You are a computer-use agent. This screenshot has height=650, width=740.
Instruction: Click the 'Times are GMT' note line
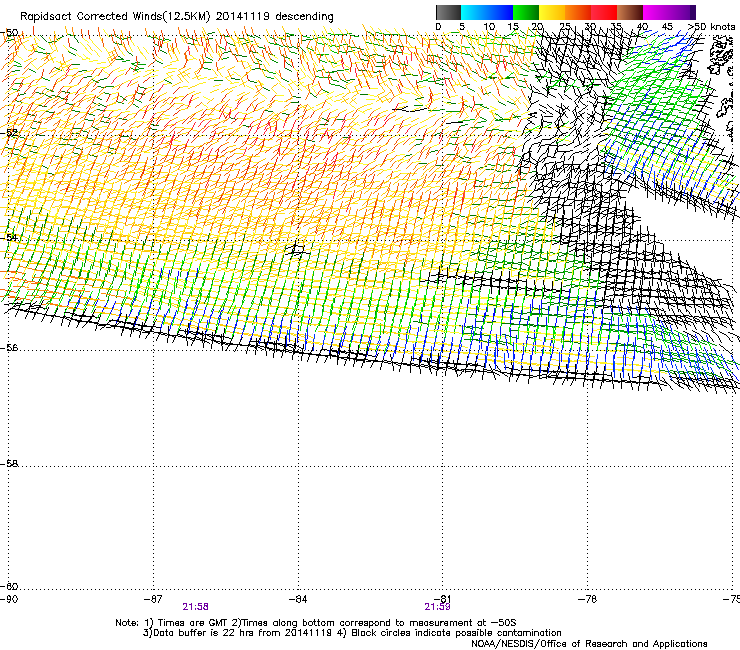point(316,623)
